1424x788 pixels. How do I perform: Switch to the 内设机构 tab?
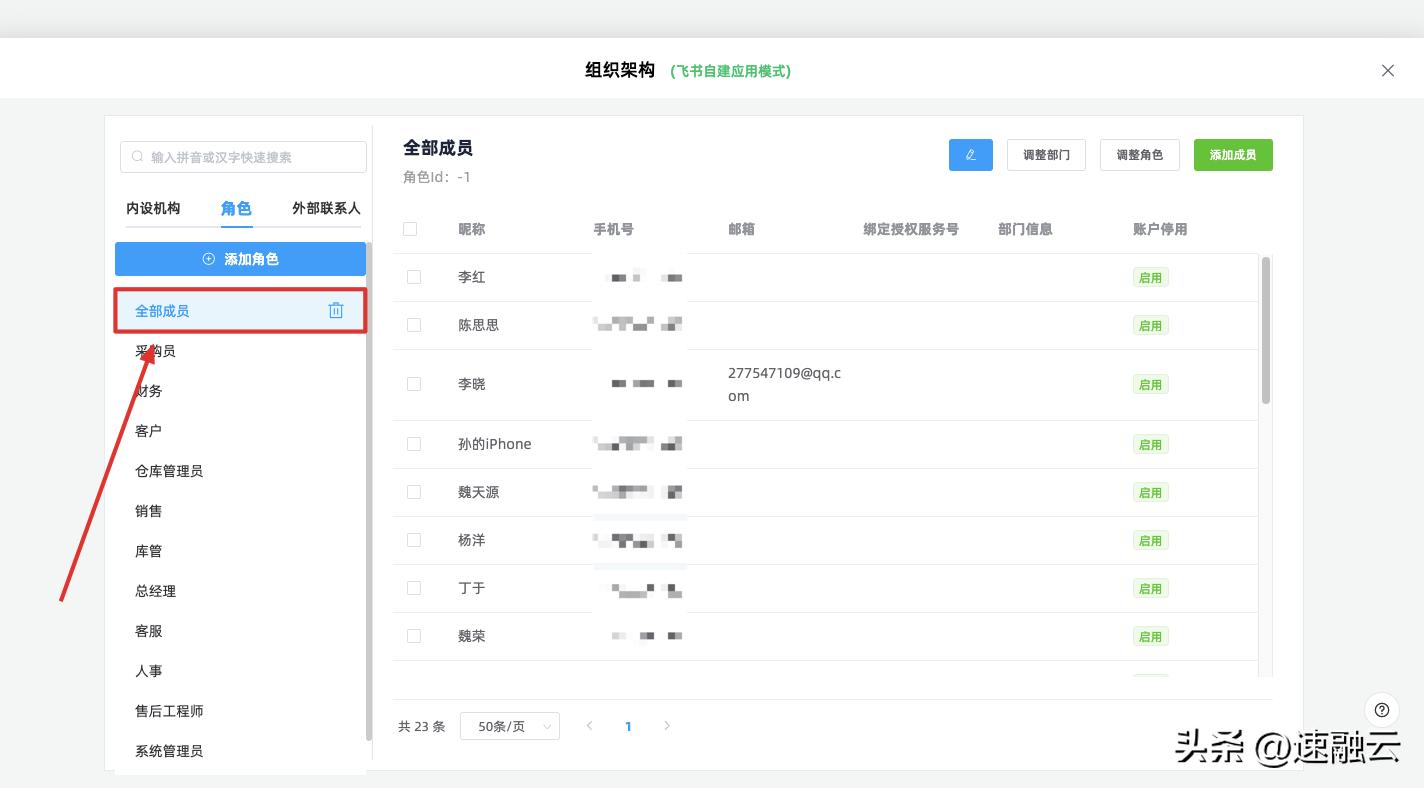154,208
